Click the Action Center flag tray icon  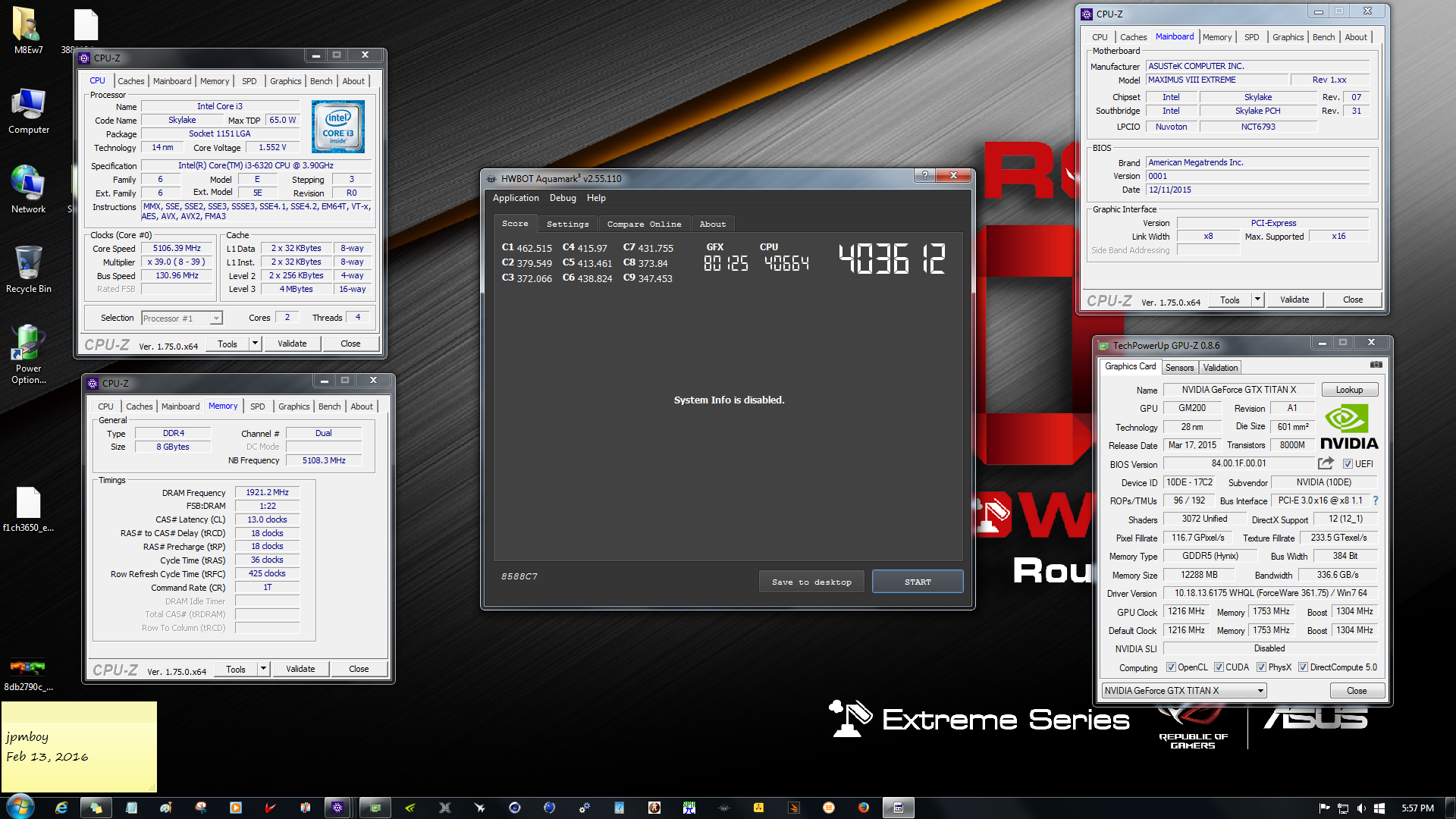(x=1325, y=808)
